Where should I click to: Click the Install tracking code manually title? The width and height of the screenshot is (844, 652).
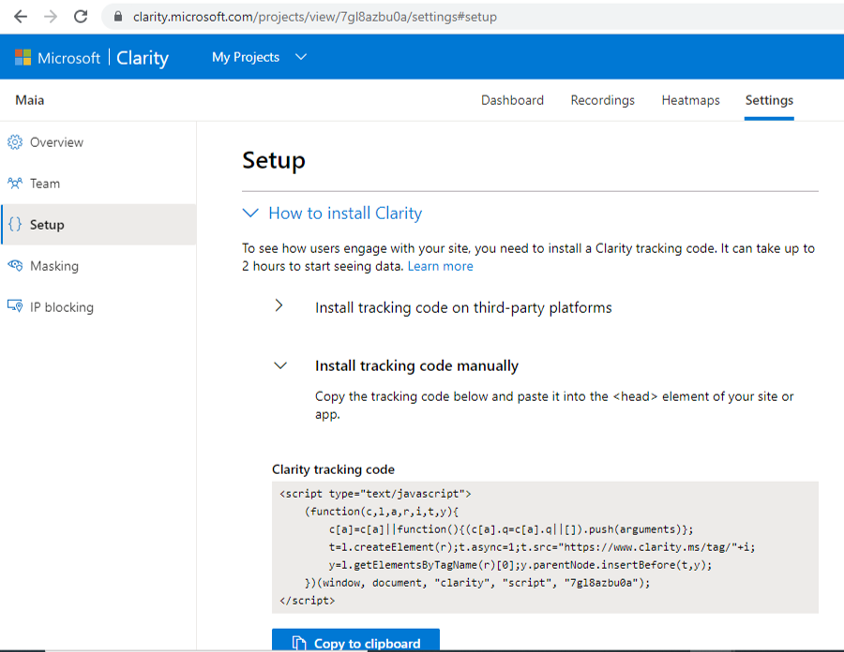click(x=417, y=366)
